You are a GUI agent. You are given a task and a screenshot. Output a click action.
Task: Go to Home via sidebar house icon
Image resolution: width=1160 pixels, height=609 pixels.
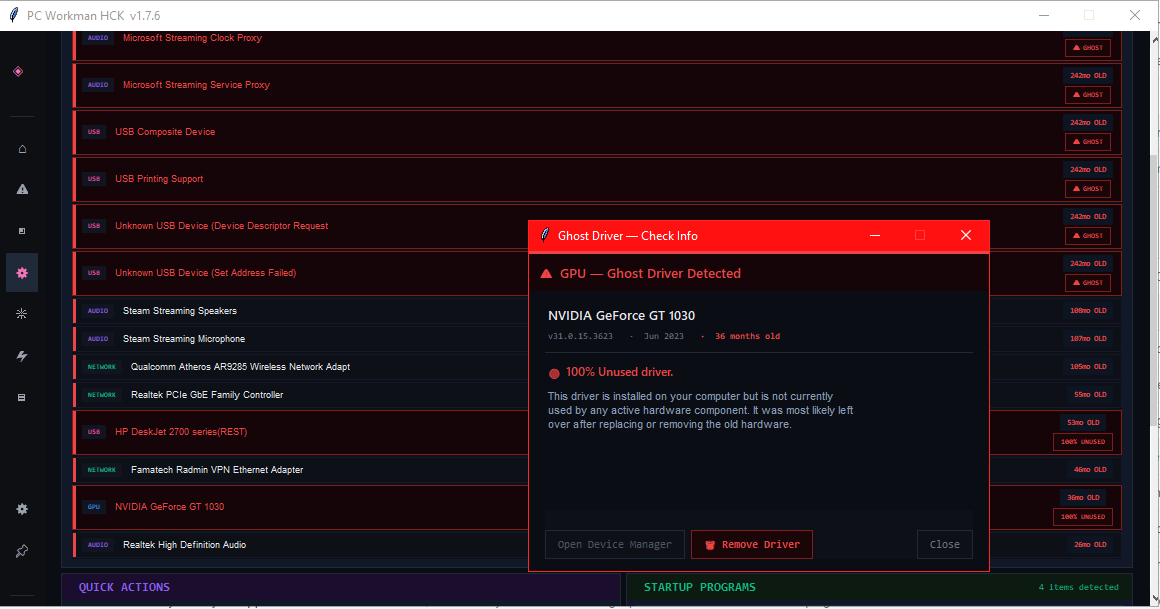[22, 149]
